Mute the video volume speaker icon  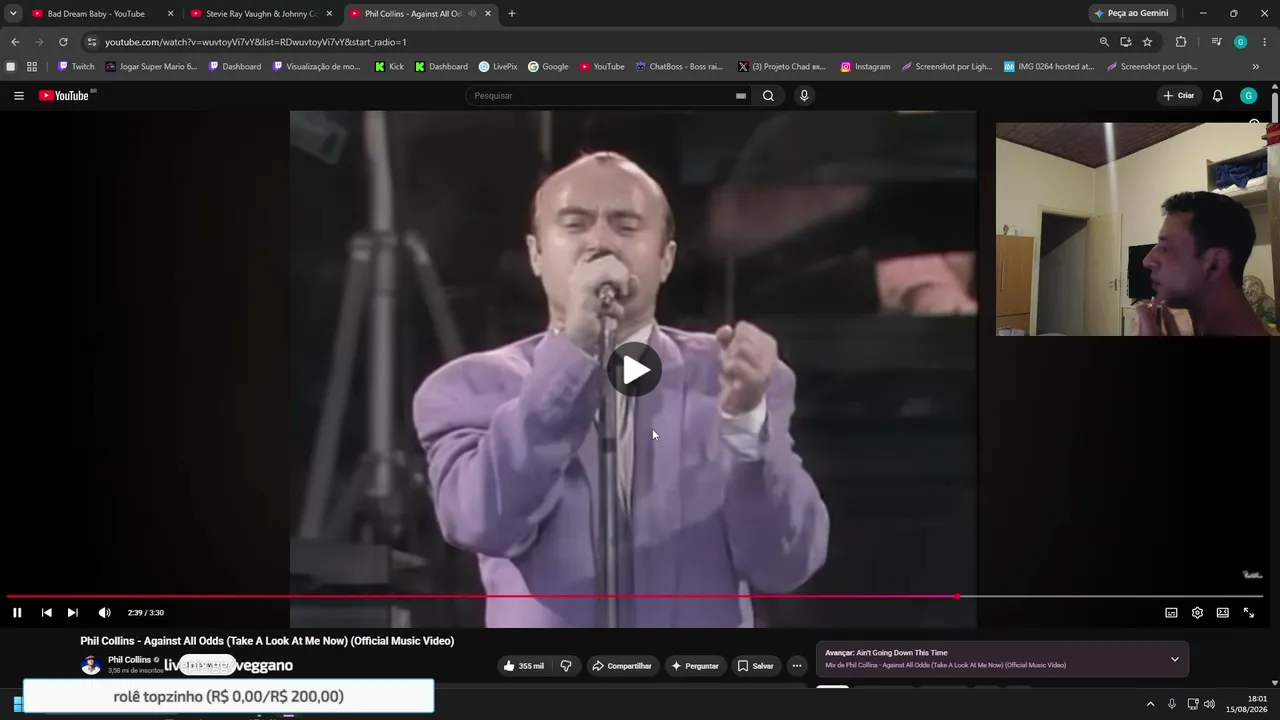104,613
